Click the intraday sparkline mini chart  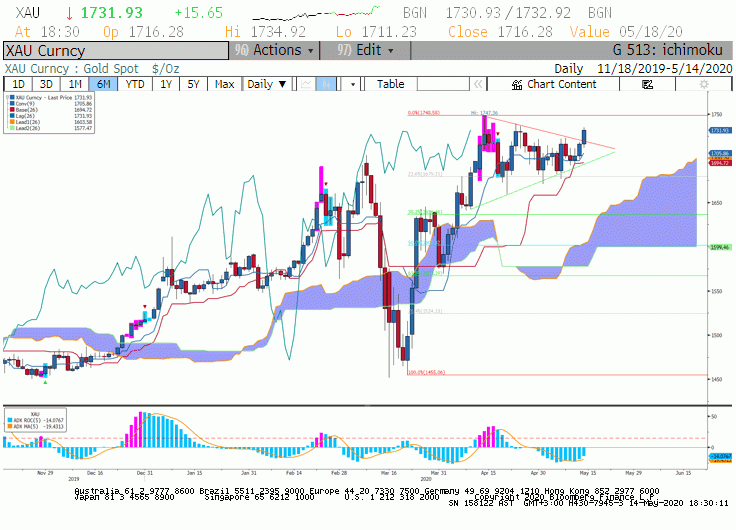[x=316, y=13]
